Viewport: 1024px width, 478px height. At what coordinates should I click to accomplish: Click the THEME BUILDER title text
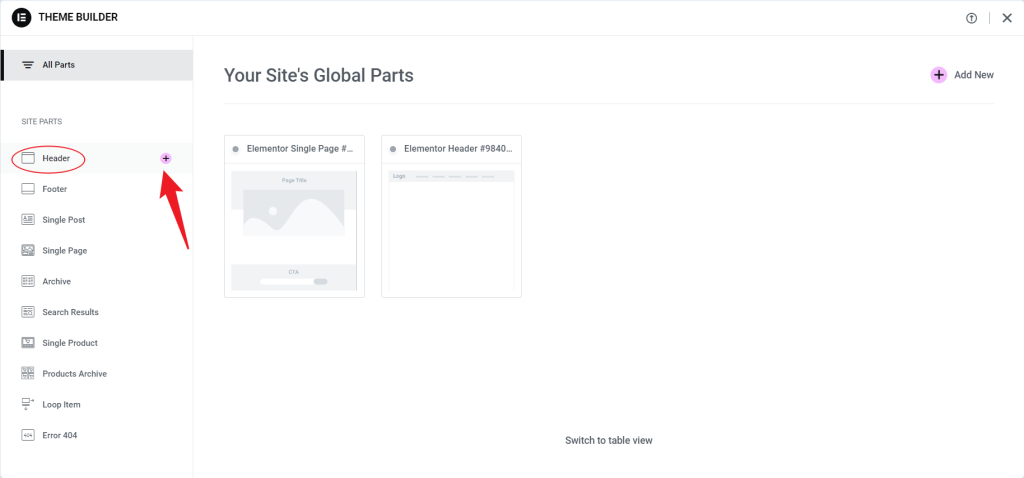coord(78,18)
